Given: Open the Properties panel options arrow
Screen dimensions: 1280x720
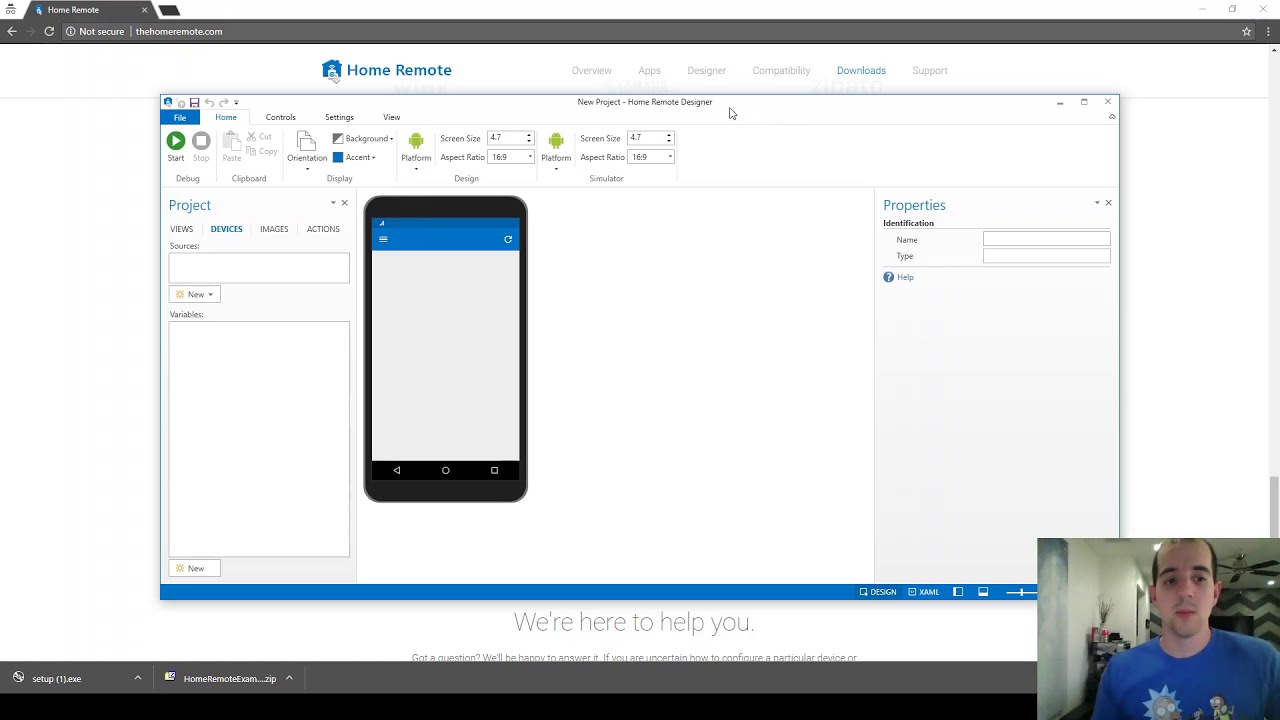Looking at the screenshot, I should click(1097, 203).
